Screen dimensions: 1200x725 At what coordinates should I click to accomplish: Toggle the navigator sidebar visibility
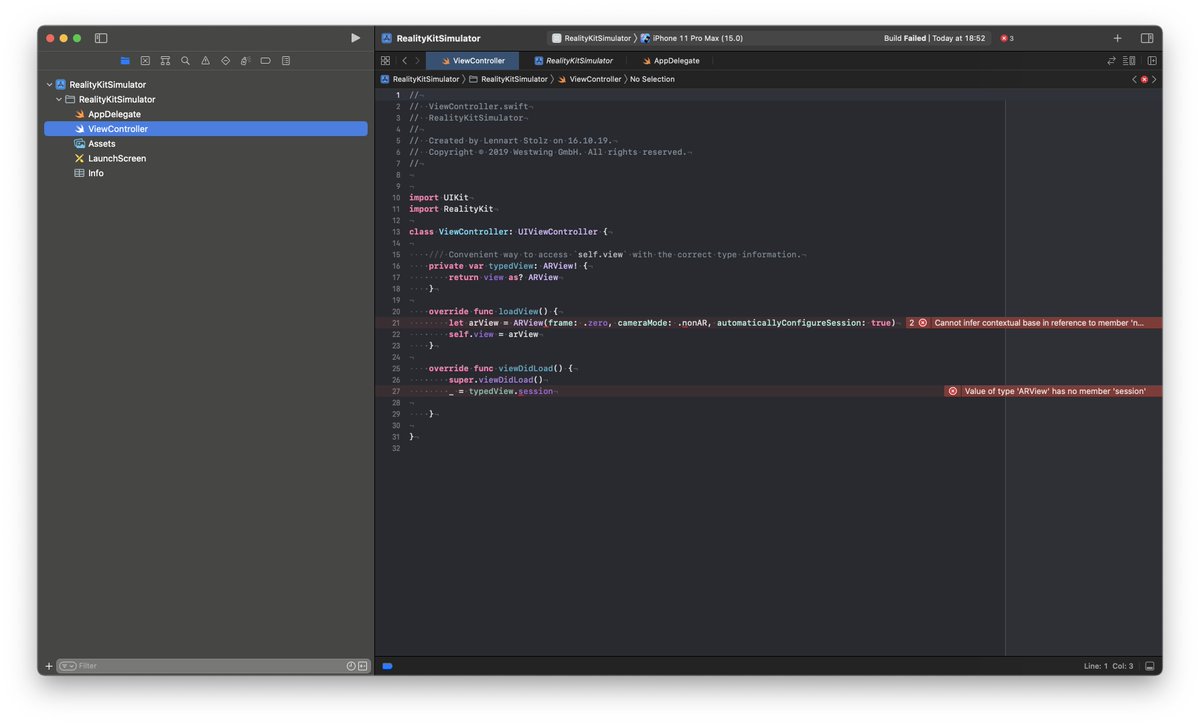pos(101,38)
